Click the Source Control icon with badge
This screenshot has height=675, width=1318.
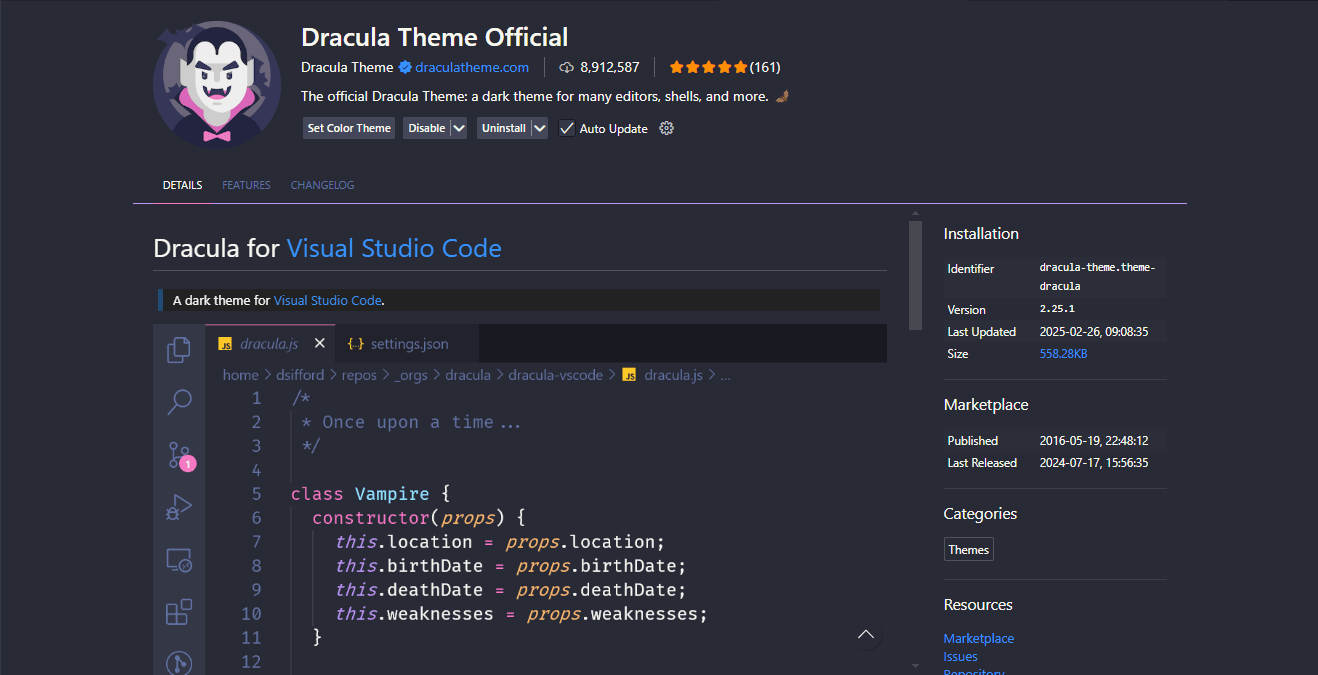tap(180, 455)
